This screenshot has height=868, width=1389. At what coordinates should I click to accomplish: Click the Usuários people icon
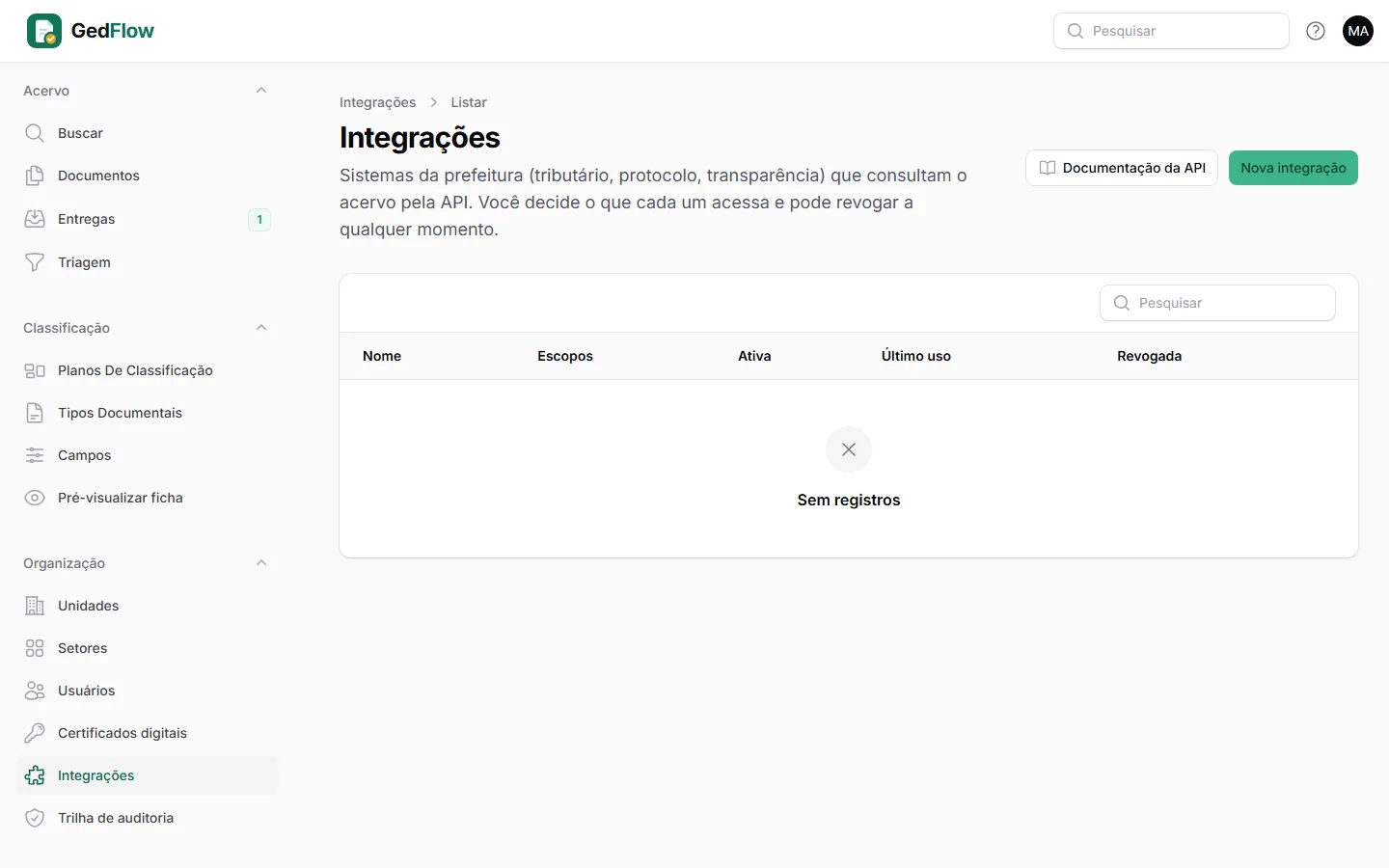(35, 691)
